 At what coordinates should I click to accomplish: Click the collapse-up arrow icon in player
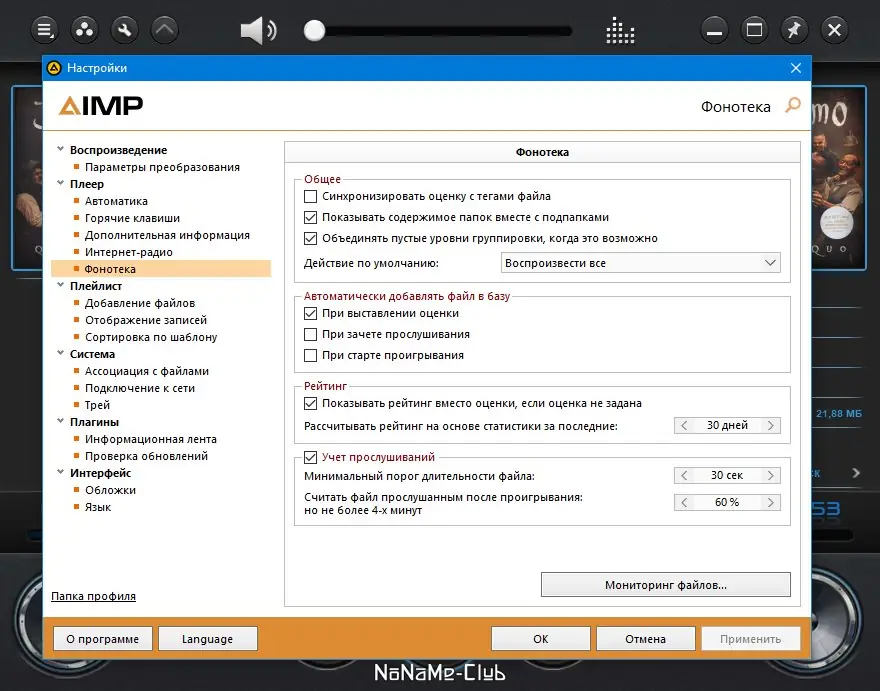[x=164, y=30]
